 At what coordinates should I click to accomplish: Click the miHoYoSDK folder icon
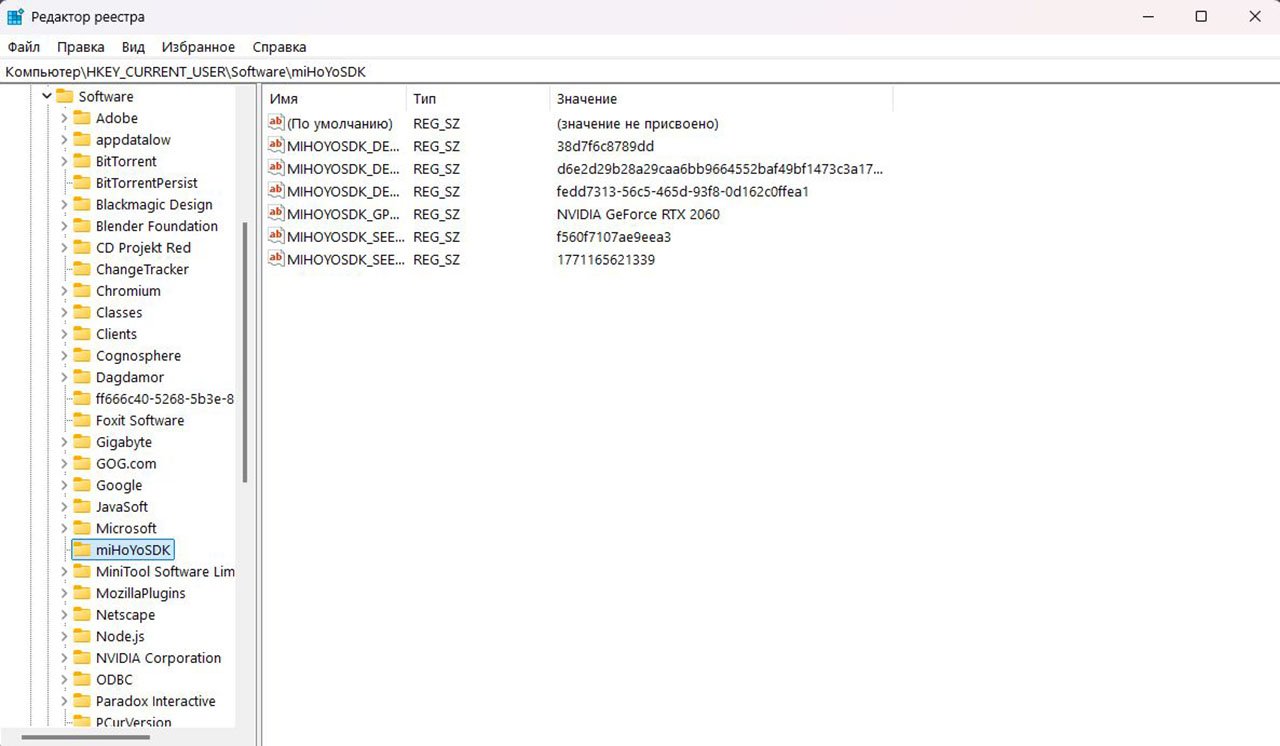click(82, 550)
